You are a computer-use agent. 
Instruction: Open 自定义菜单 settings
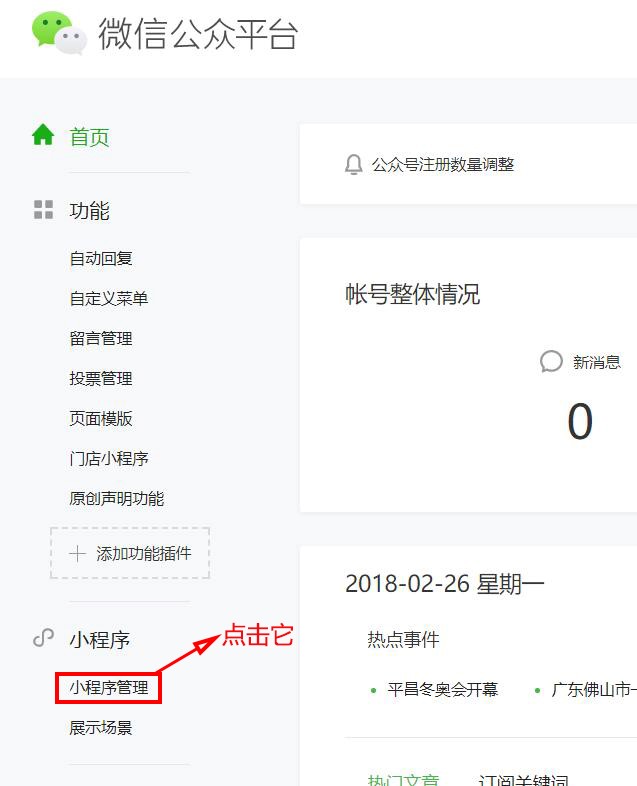[x=109, y=299]
